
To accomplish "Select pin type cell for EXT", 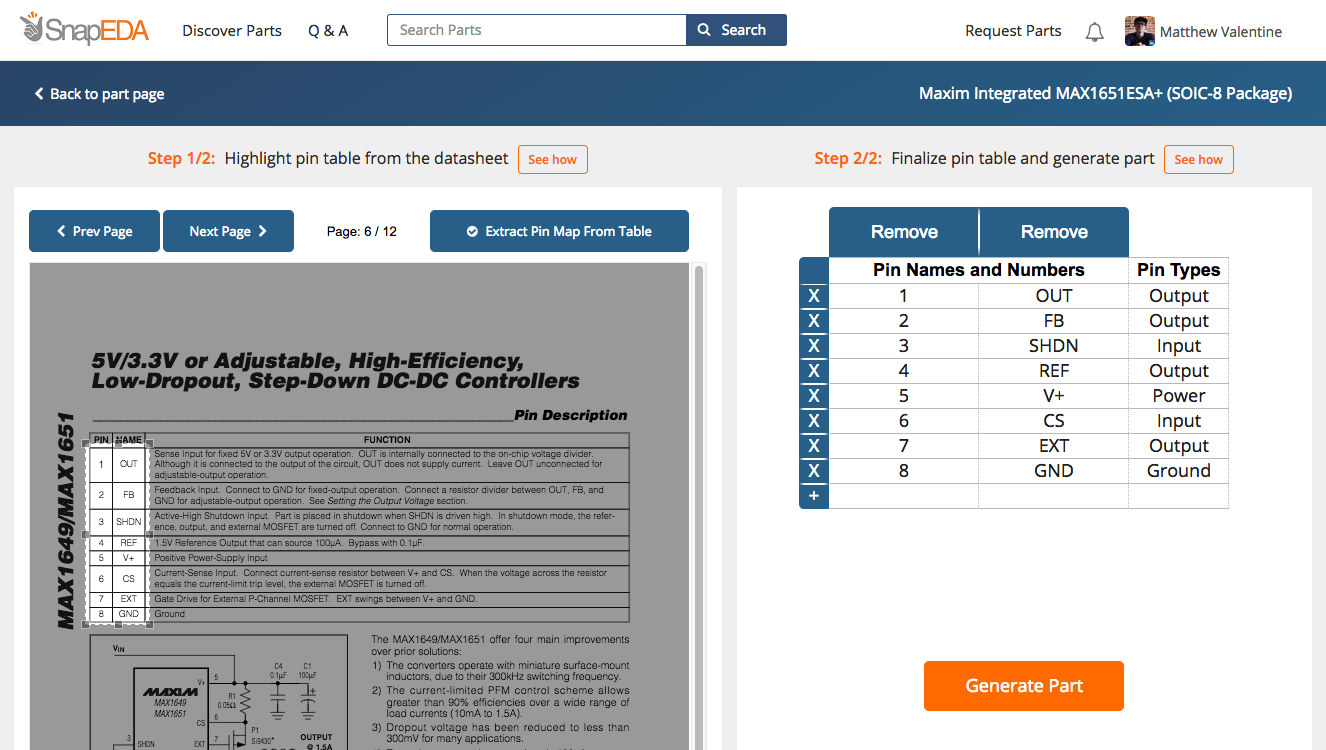I will 1178,446.
